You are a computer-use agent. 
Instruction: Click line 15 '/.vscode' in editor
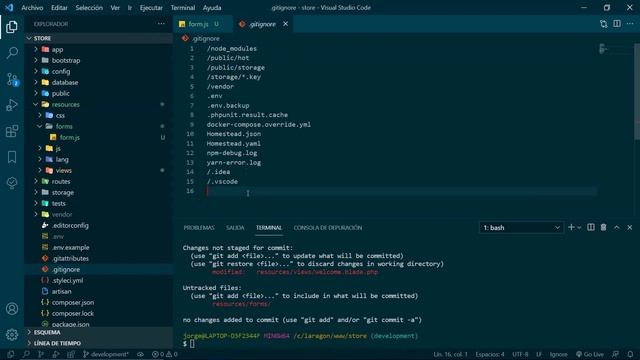222,182
